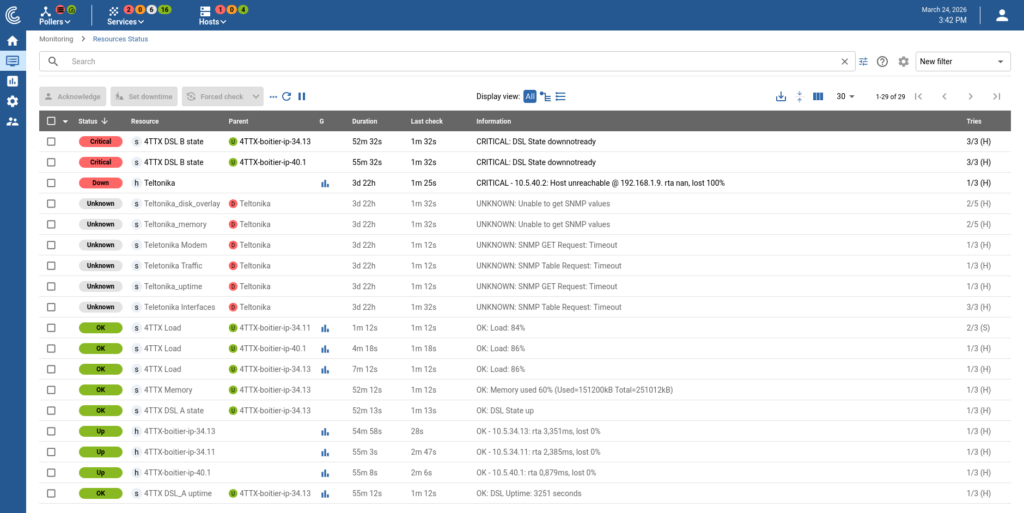1024x513 pixels.
Task: Open the Administration people icon in the sidebar
Action: click(x=12, y=121)
